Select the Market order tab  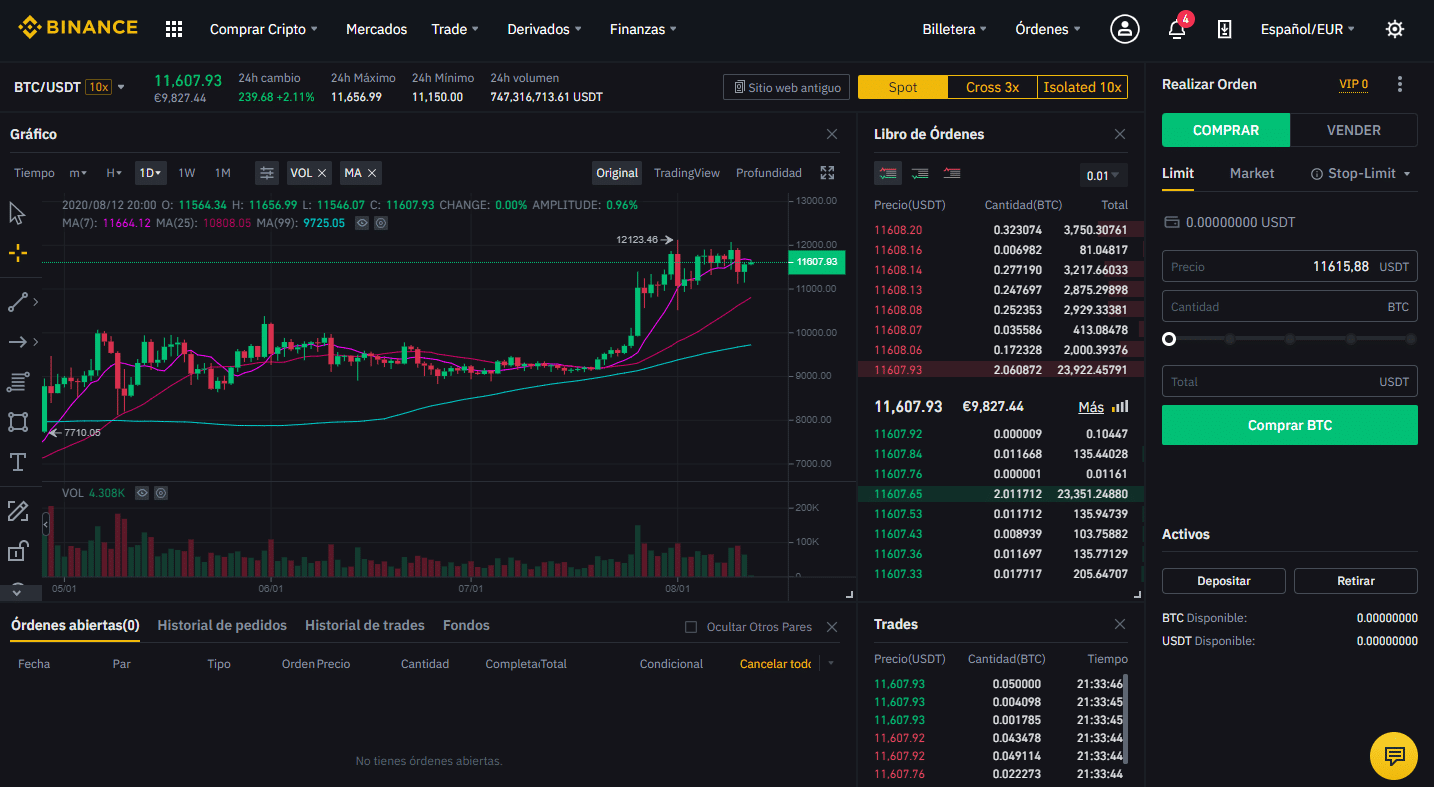click(1252, 173)
